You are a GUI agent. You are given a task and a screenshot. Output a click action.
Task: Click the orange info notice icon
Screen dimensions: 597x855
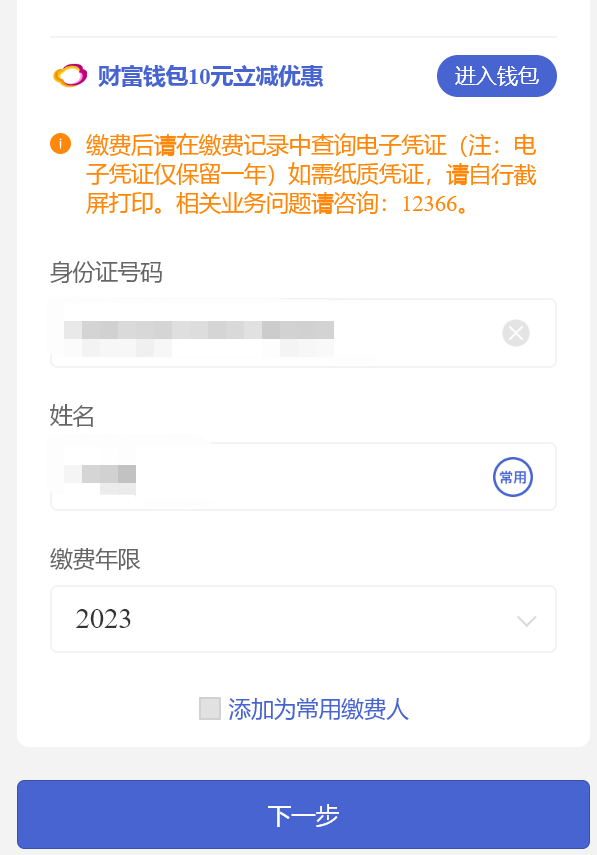(x=61, y=144)
